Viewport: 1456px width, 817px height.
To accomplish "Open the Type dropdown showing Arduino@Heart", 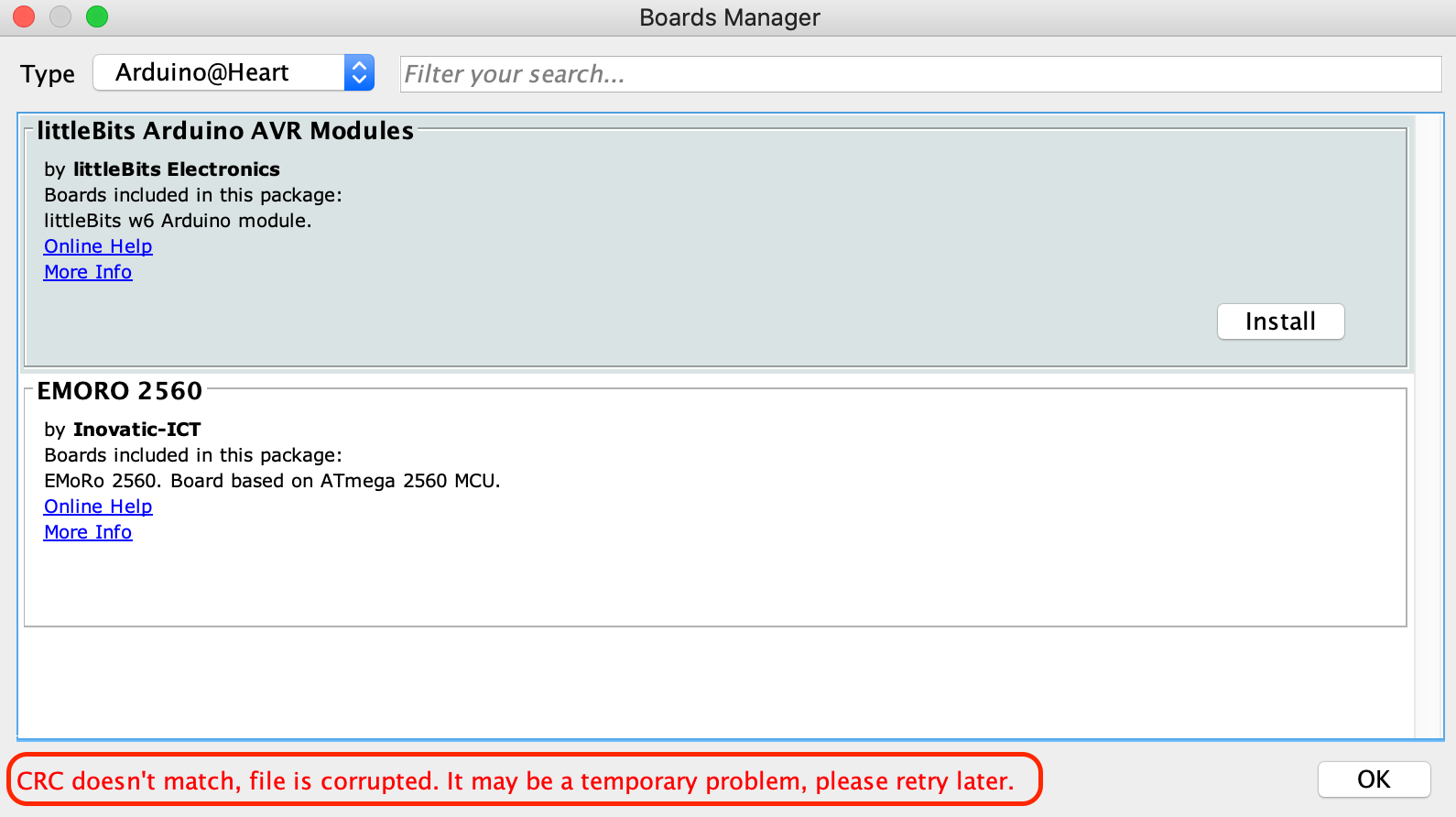I will (x=234, y=72).
